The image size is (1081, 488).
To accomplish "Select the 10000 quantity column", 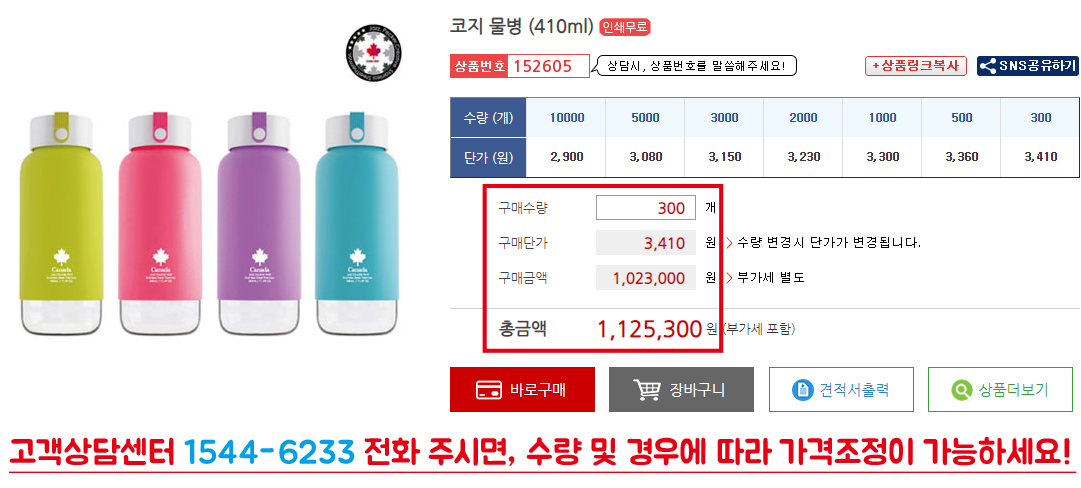I will pos(567,118).
